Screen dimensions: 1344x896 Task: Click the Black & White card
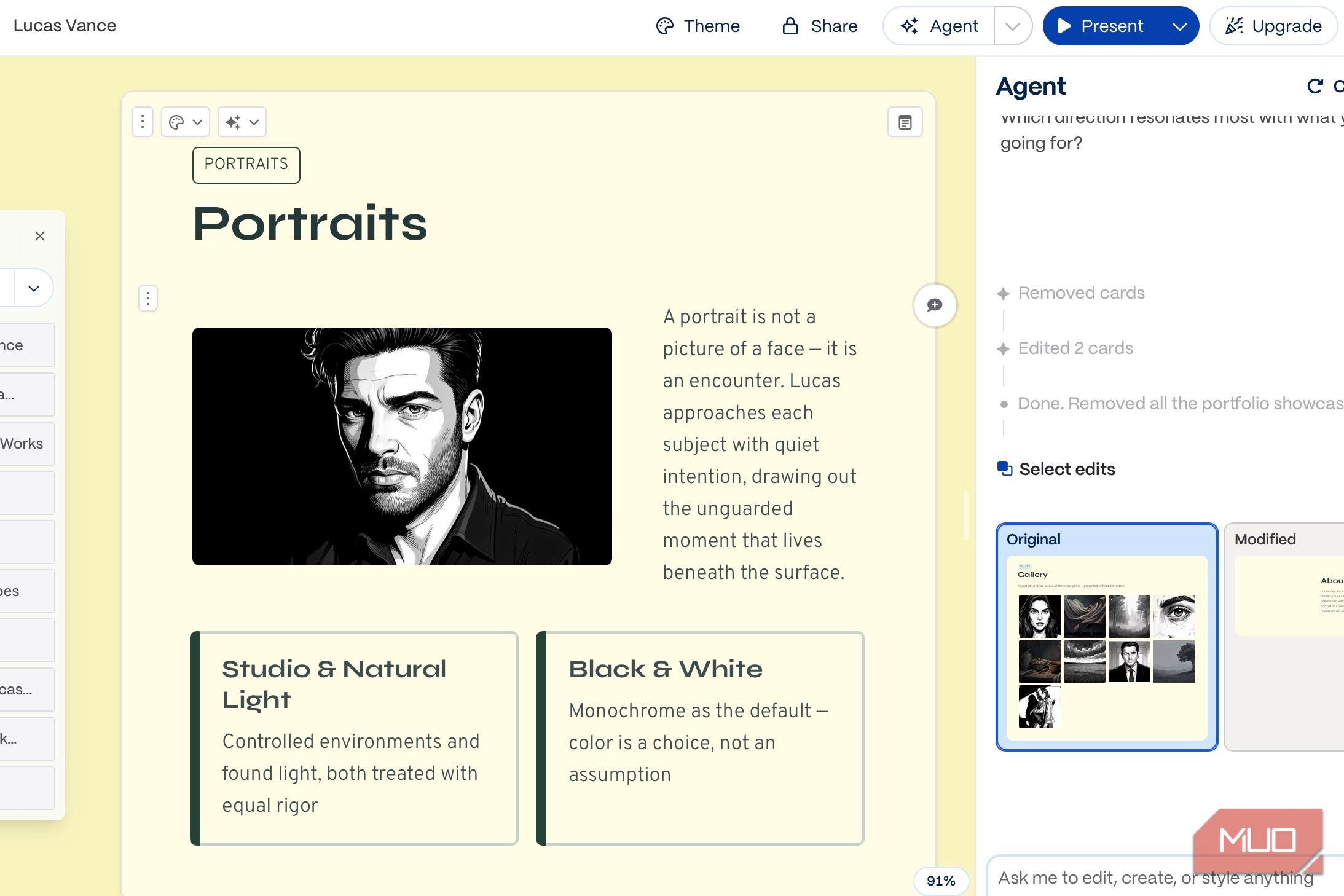(x=700, y=738)
